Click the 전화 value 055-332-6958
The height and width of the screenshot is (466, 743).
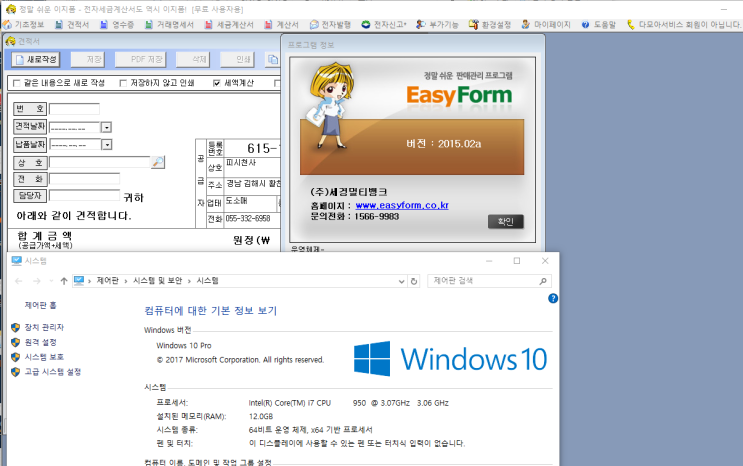tap(247, 219)
